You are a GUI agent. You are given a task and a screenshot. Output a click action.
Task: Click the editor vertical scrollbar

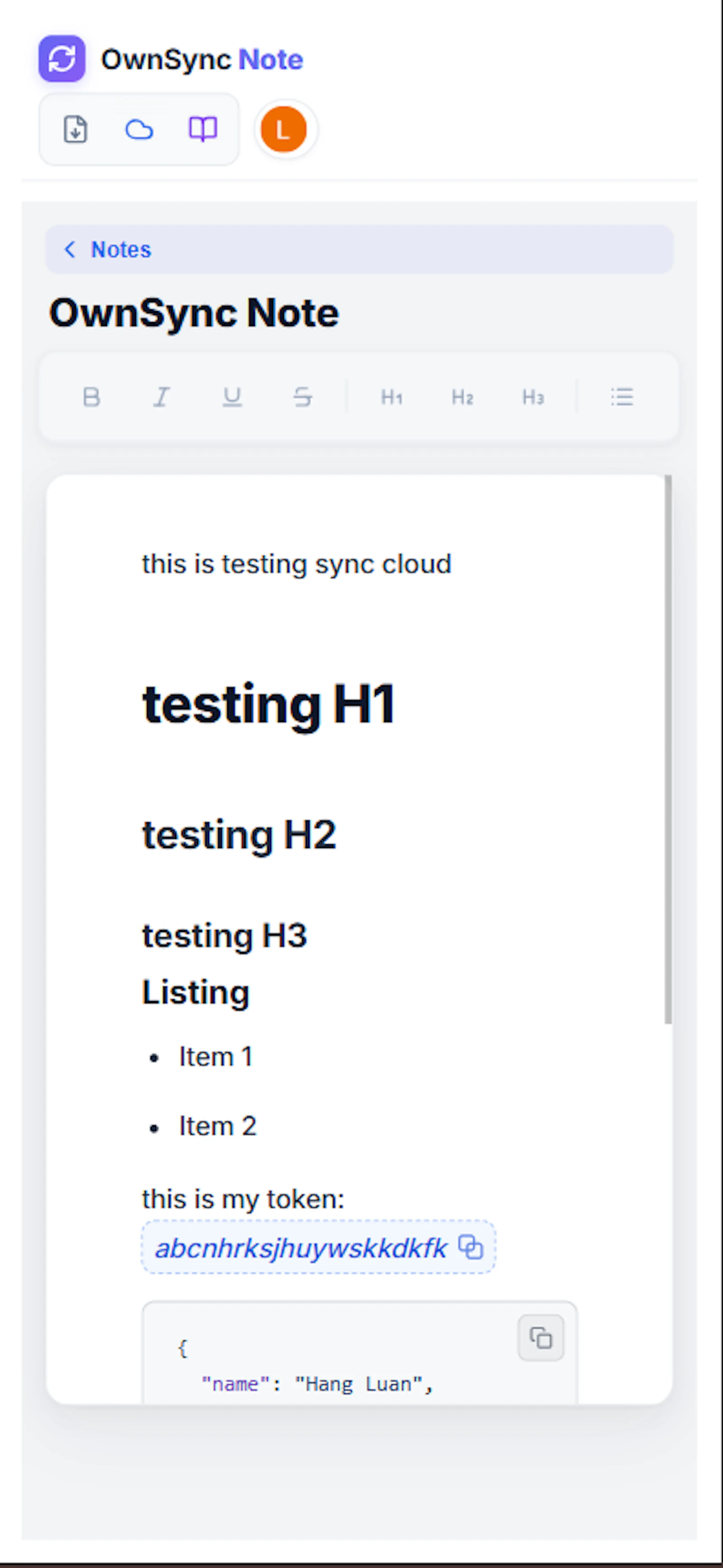click(668, 749)
